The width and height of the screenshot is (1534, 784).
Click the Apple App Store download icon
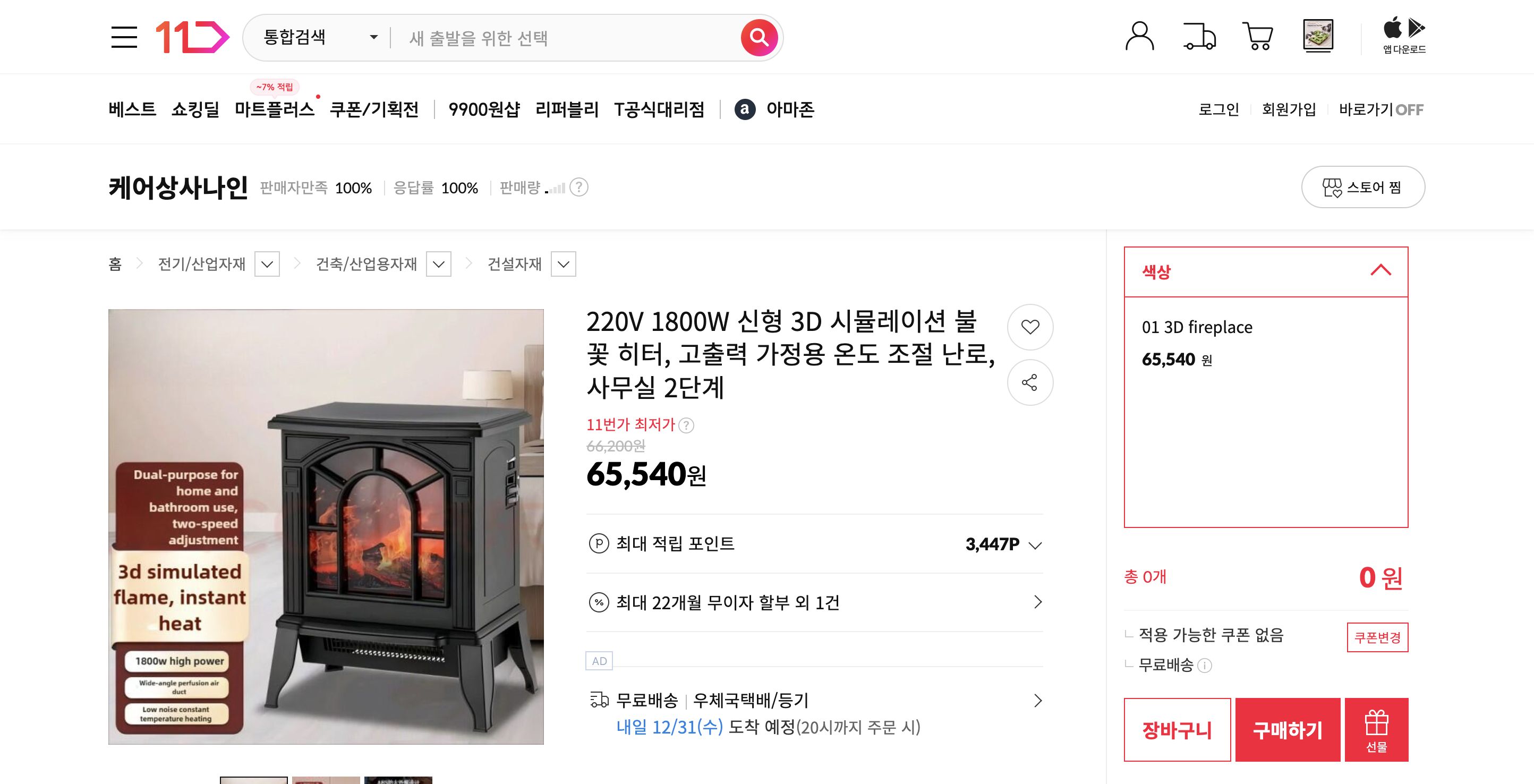click(x=1392, y=28)
